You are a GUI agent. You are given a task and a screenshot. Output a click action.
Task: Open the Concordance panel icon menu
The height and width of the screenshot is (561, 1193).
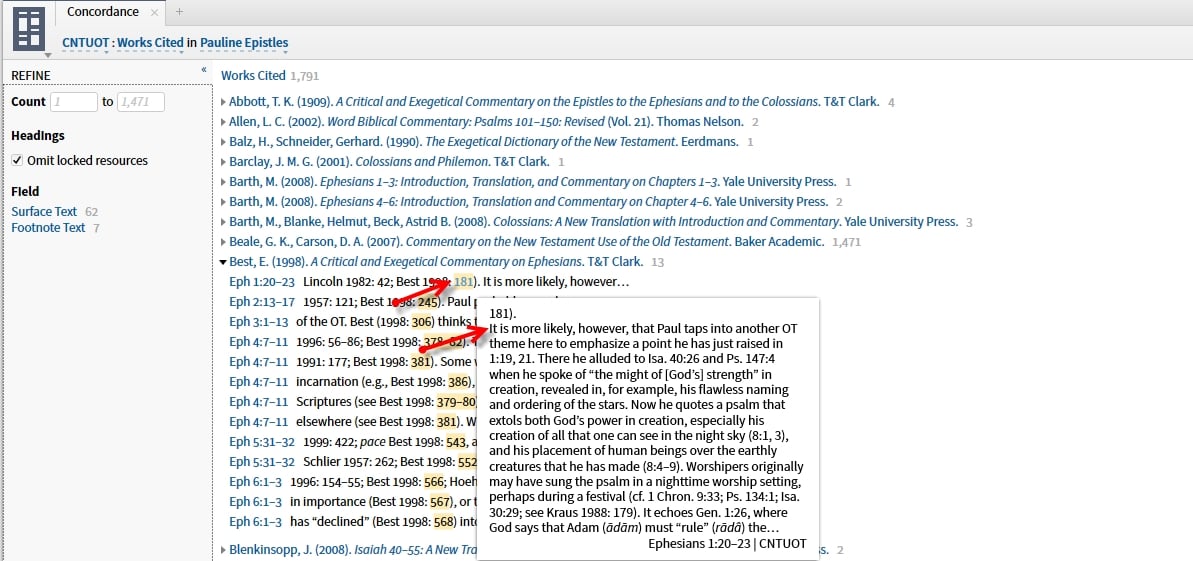click(x=29, y=30)
